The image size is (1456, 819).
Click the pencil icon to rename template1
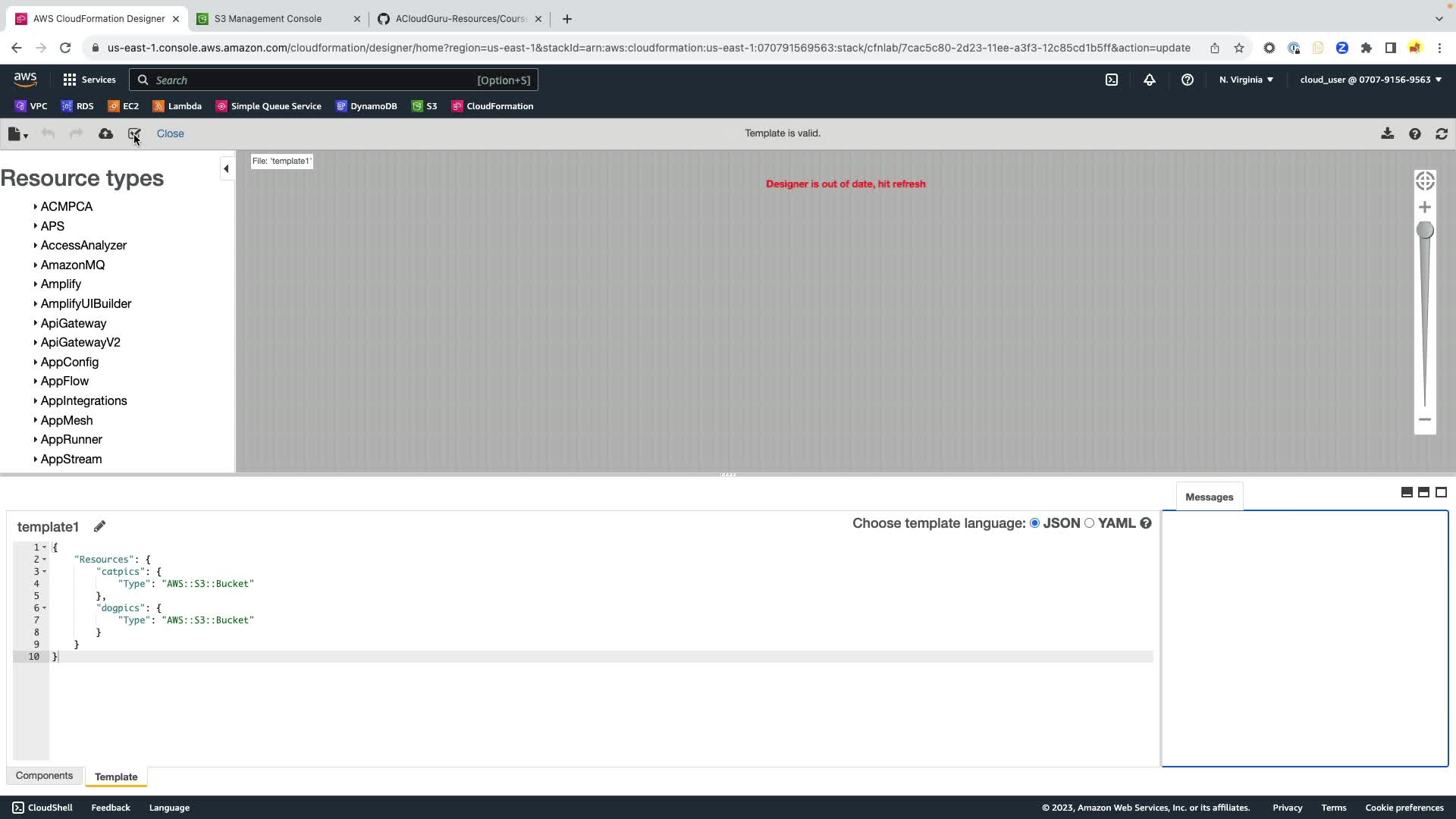click(99, 526)
